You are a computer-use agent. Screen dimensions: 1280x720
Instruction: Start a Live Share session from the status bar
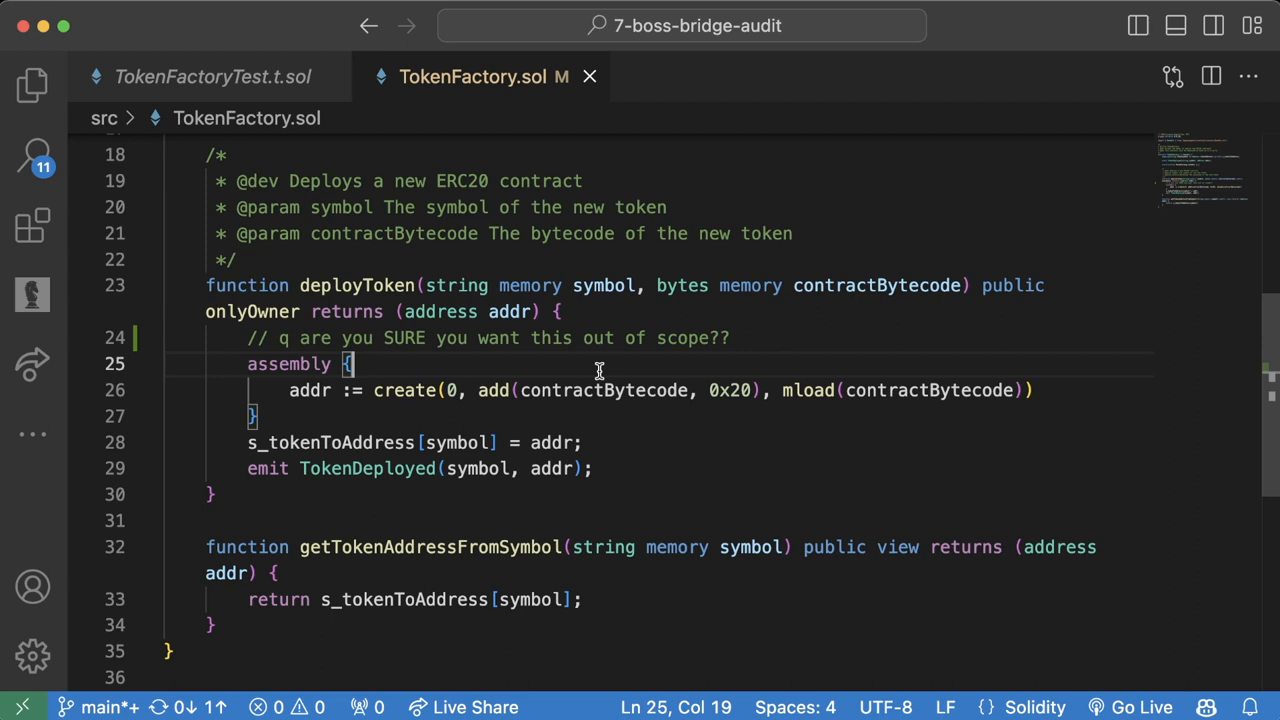[x=463, y=707]
